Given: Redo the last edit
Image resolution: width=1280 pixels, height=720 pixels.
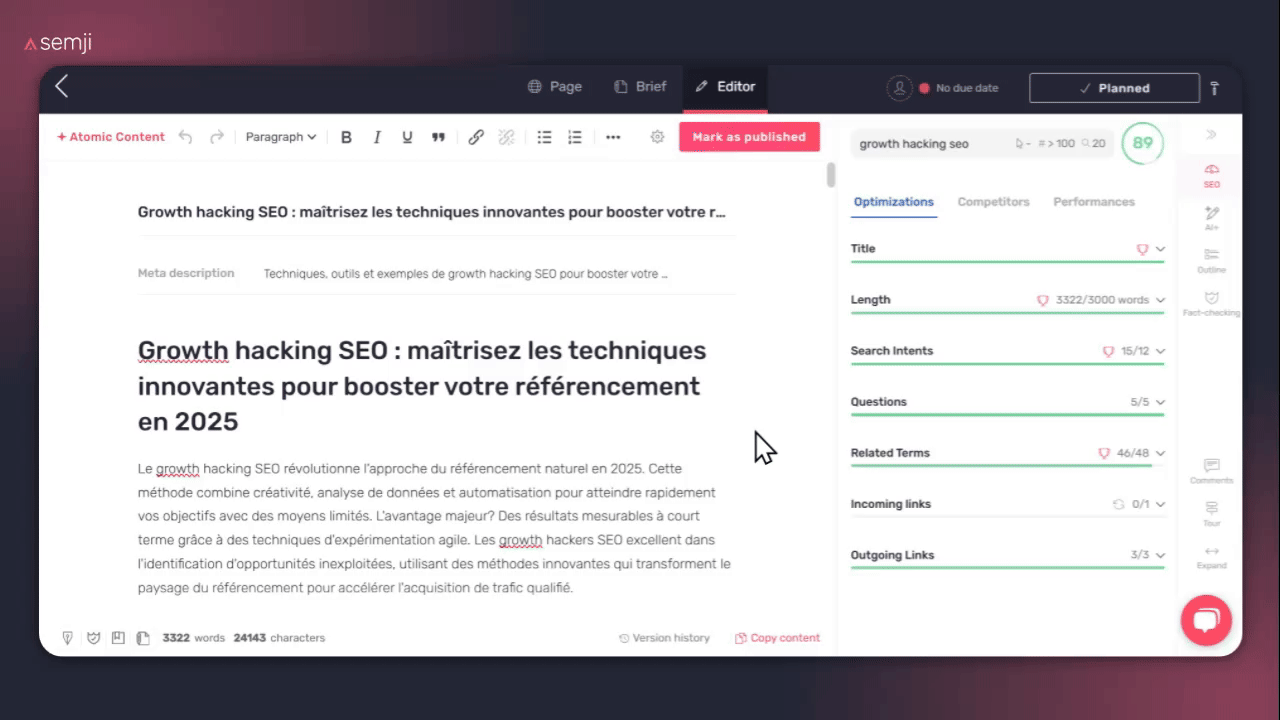Looking at the screenshot, I should coord(216,137).
